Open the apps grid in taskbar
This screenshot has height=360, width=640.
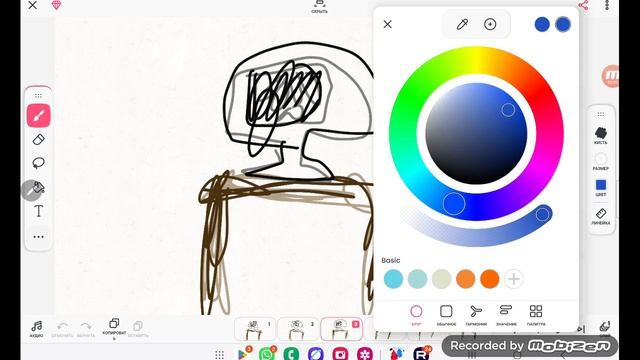tap(220, 354)
